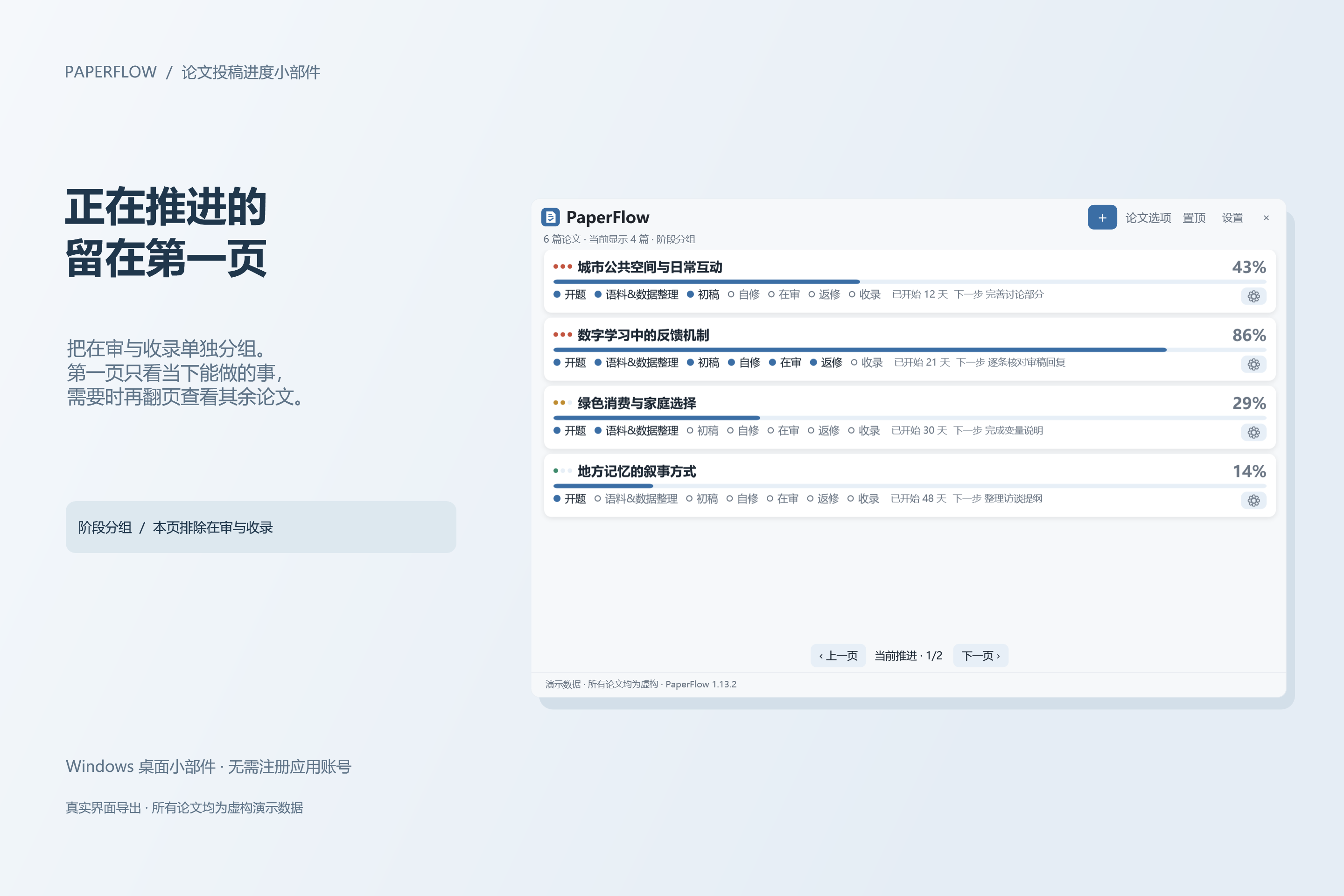Toggle 语料&数据整理 stage in the 29% paper
Screen dimensions: 1344x896
[636, 430]
